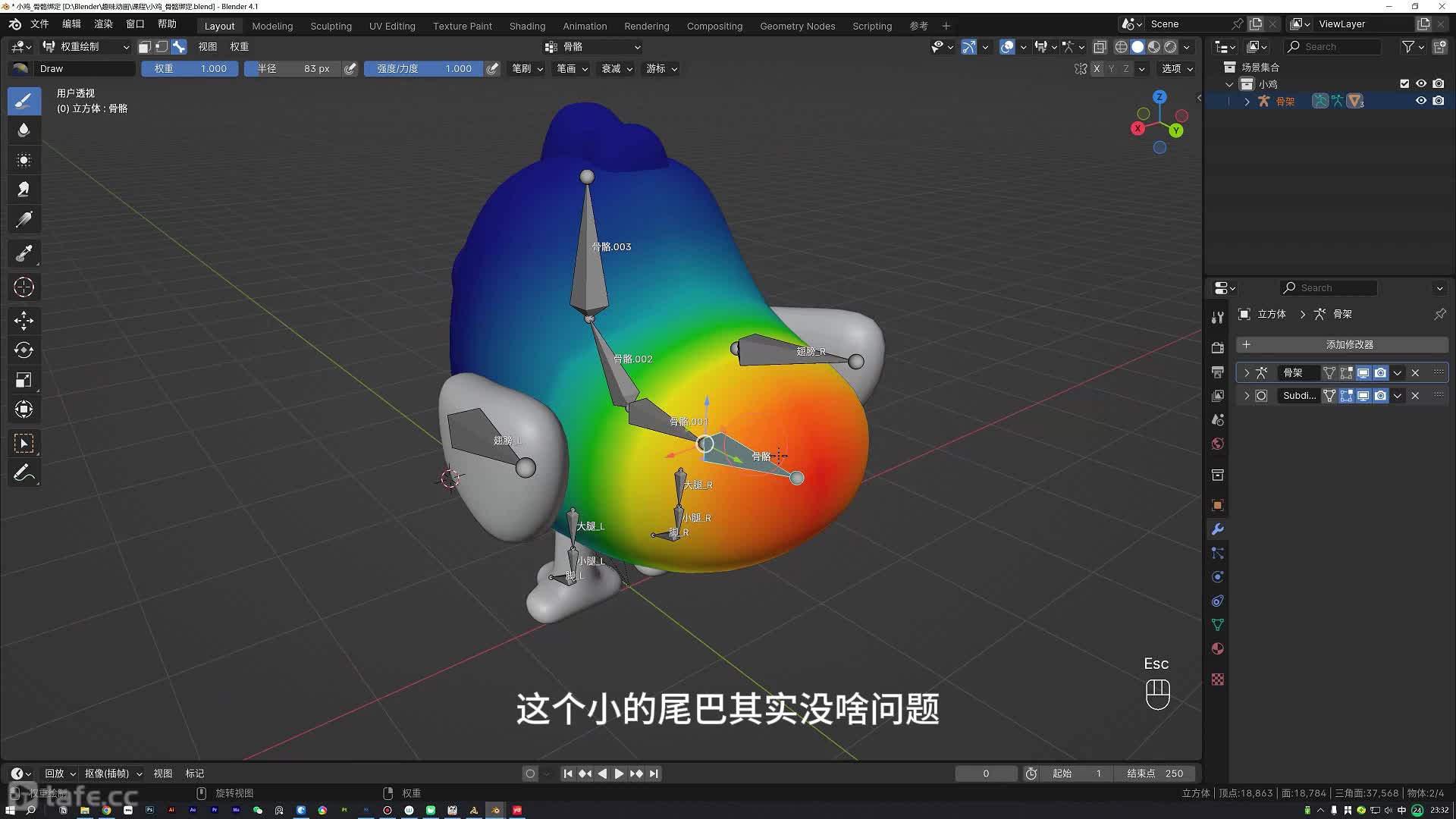Remove the 骨架 modifier
Screen dimensions: 1456x819
(x=1415, y=373)
